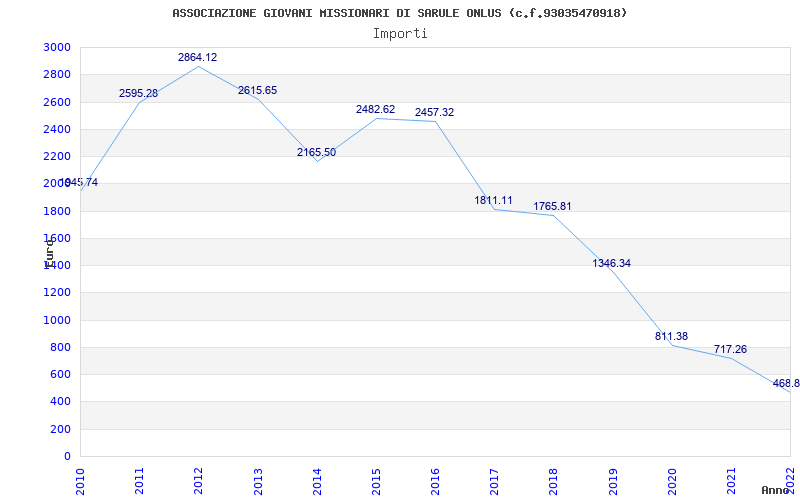This screenshot has height=500, width=800.
Task: Click the 2595.28 data point label
Action: point(138,94)
